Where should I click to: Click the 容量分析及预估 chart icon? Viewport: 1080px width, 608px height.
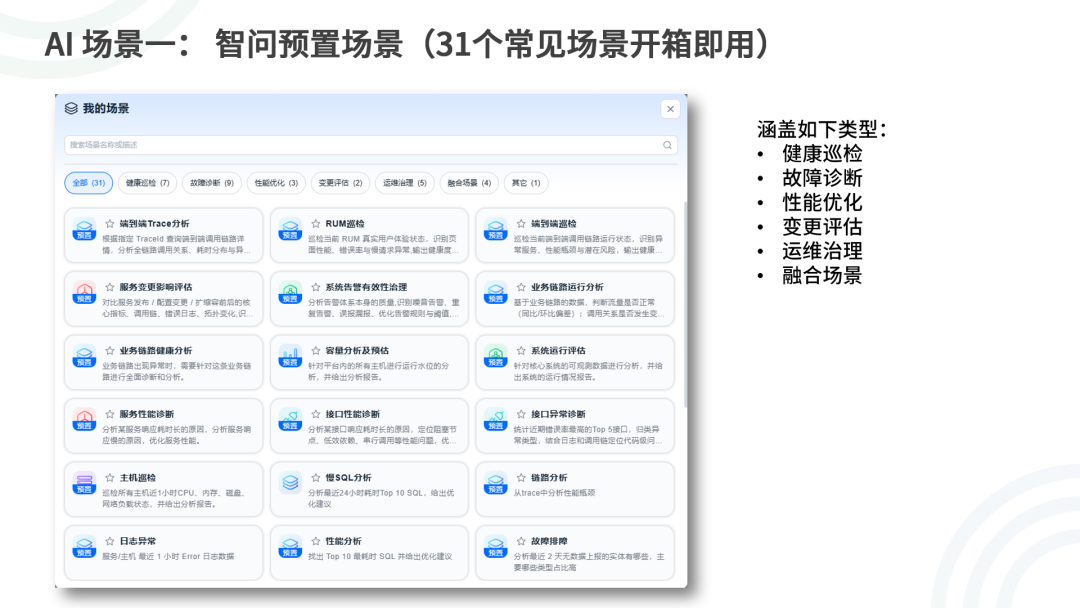(x=290, y=356)
